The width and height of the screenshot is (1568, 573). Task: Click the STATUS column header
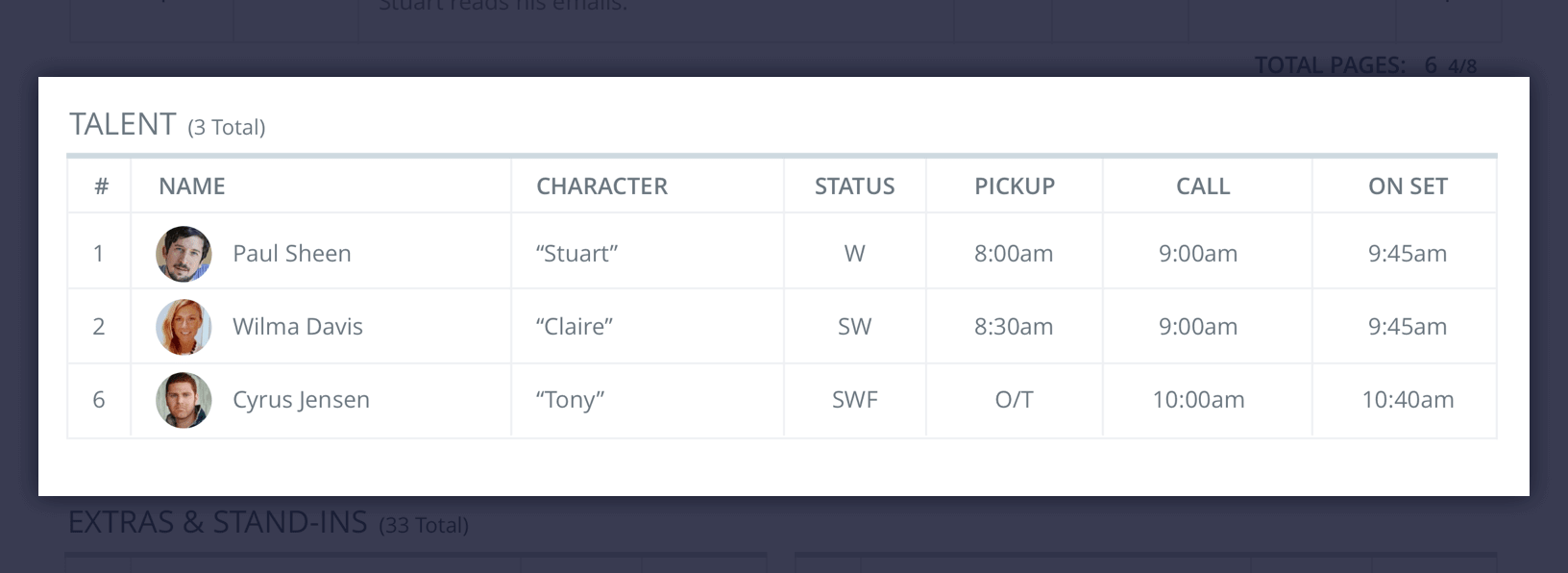[854, 186]
